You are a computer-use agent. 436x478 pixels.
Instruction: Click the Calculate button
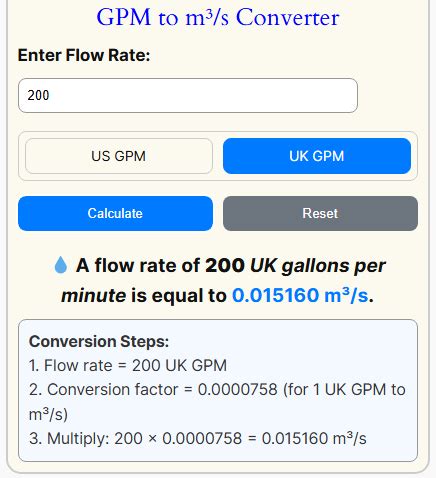115,213
